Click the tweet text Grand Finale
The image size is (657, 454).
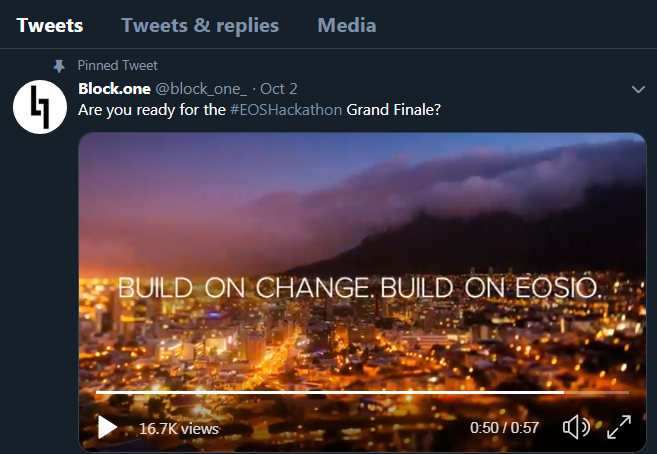click(391, 109)
